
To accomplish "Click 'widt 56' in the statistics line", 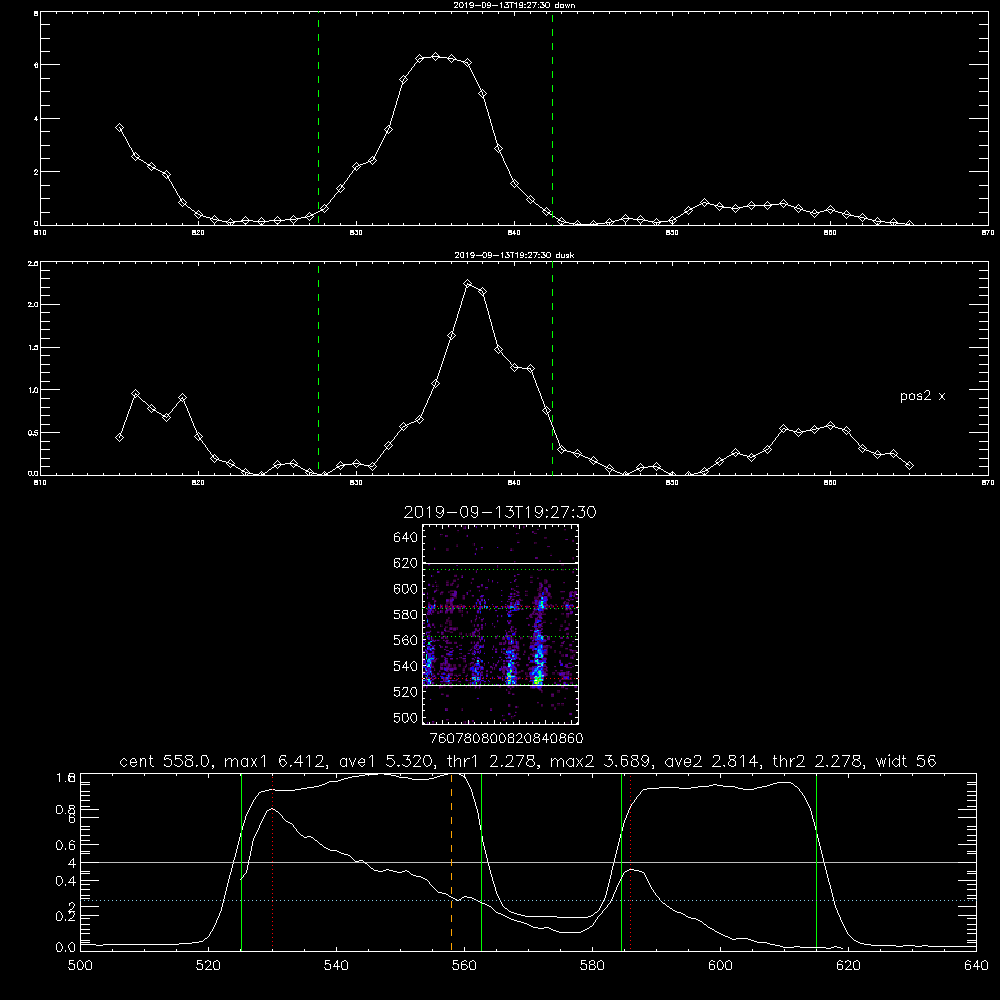I will [906, 761].
